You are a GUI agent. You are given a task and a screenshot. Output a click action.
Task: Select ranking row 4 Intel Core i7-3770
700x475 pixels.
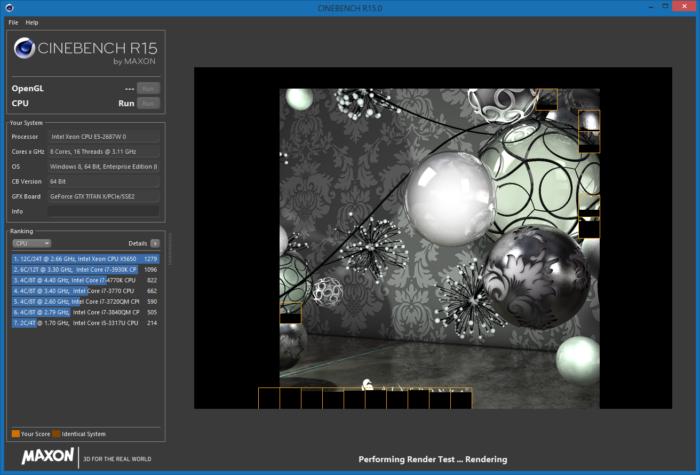pyautogui.click(x=85, y=291)
